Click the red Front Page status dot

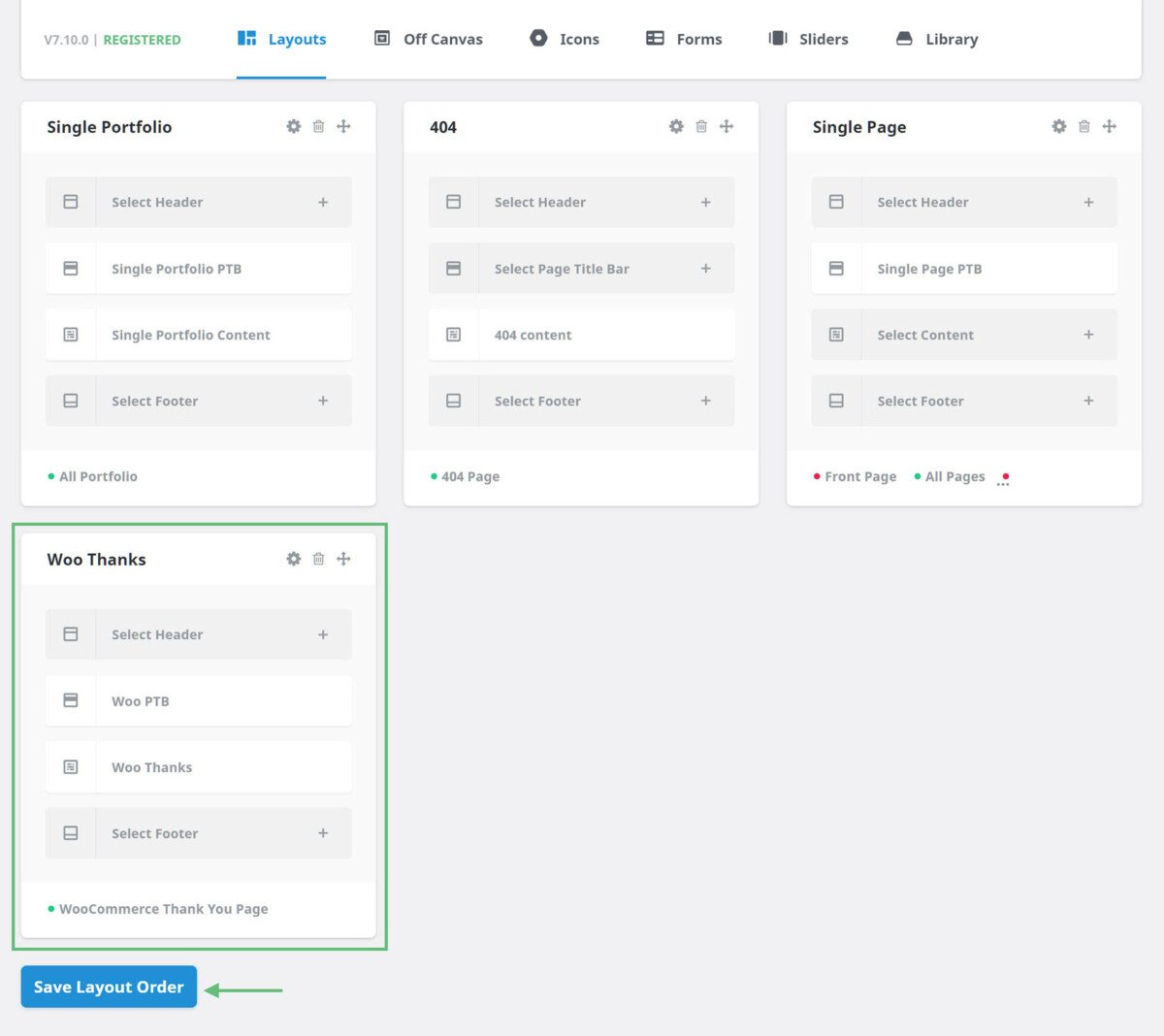click(x=818, y=476)
